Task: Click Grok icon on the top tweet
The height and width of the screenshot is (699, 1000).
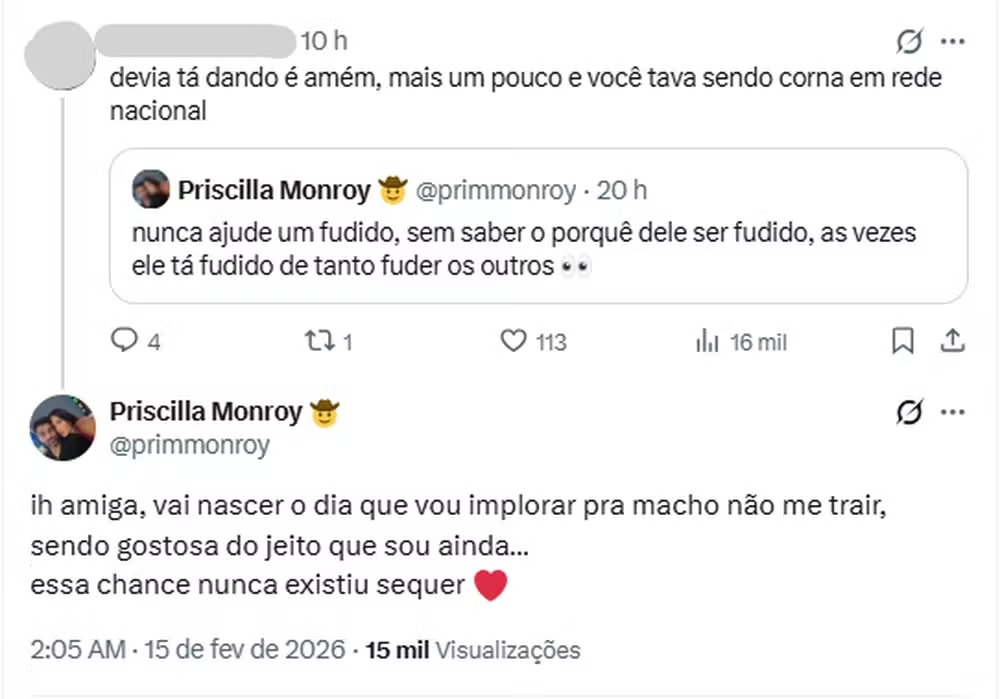Action: tap(908, 42)
